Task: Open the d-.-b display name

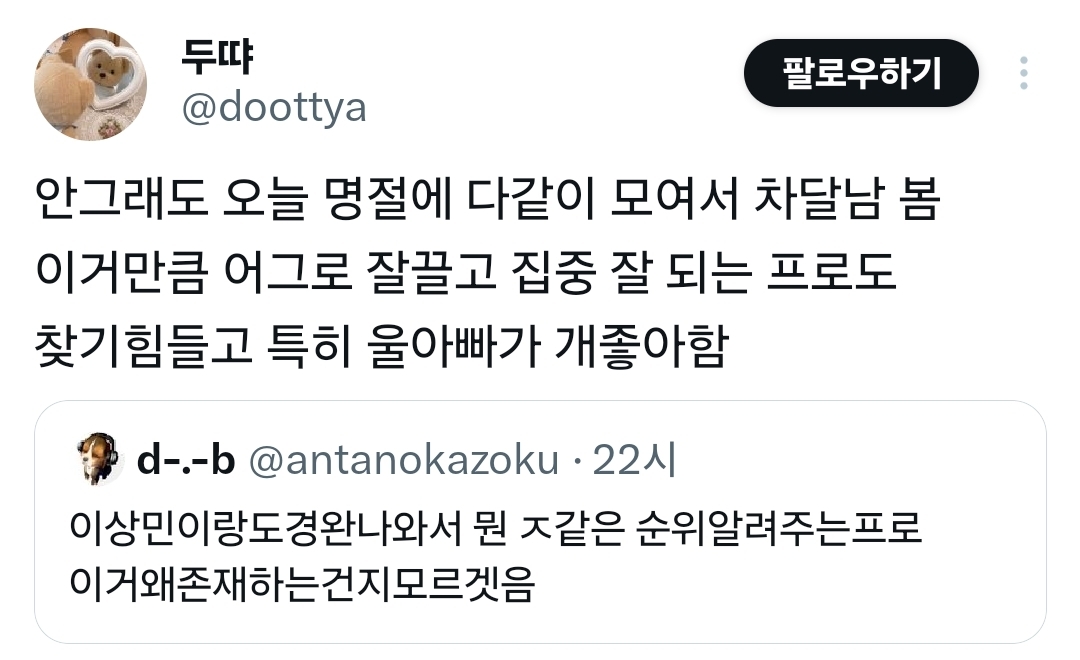Action: point(186,460)
